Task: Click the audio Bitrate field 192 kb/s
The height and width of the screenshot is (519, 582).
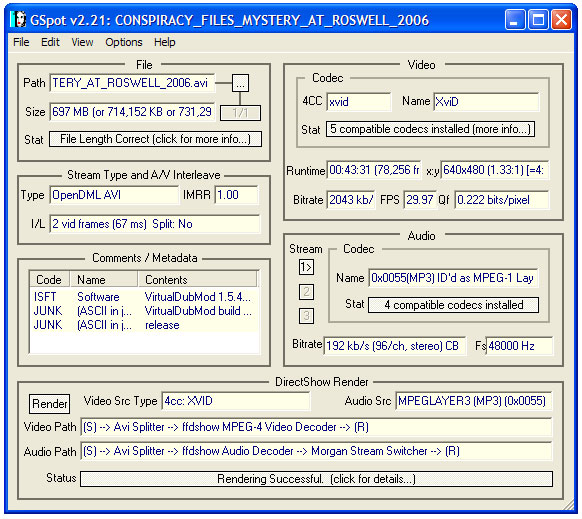Action: pos(395,346)
